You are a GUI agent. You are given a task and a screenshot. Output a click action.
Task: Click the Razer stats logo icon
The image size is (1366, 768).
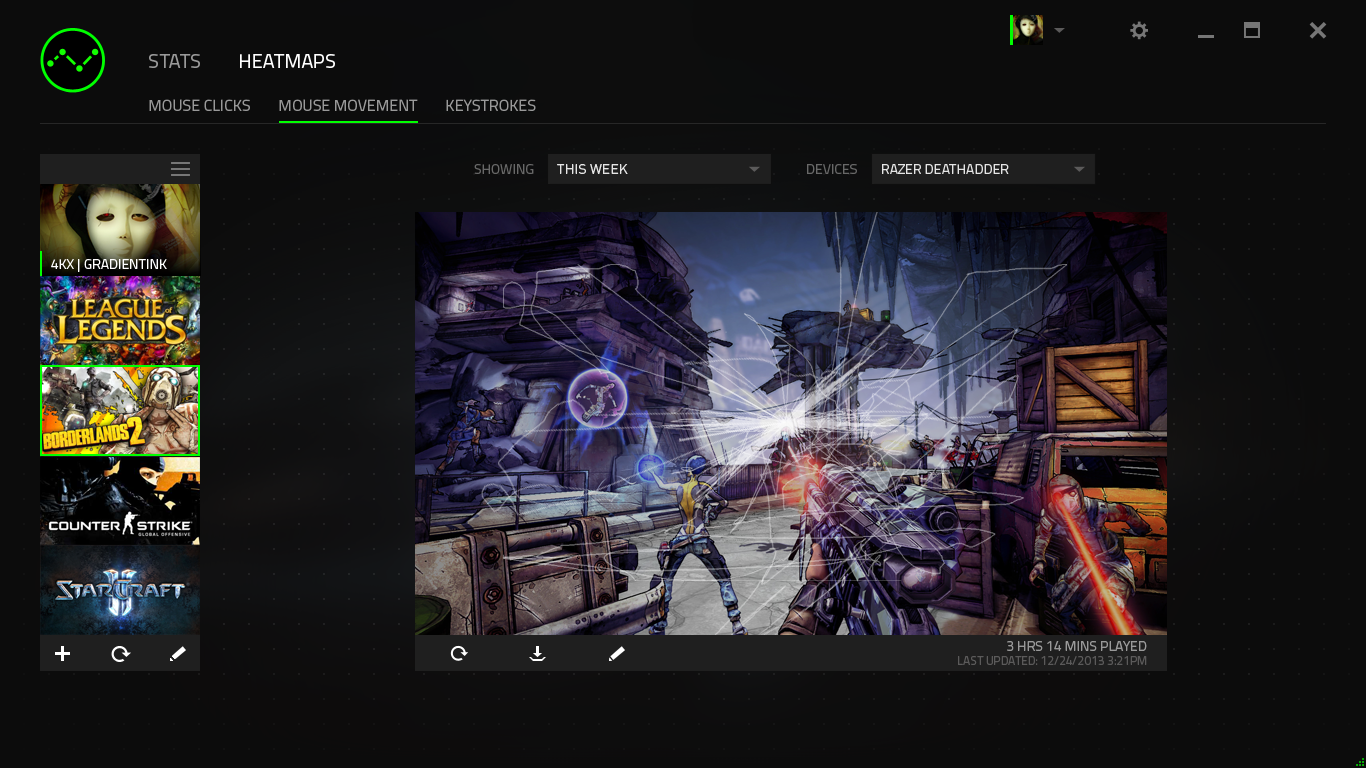pos(73,60)
